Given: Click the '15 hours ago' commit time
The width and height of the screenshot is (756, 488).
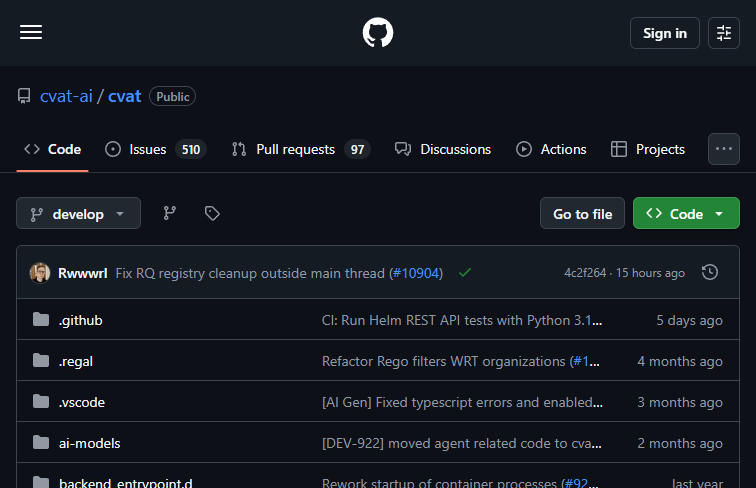Looking at the screenshot, I should pos(650,273).
